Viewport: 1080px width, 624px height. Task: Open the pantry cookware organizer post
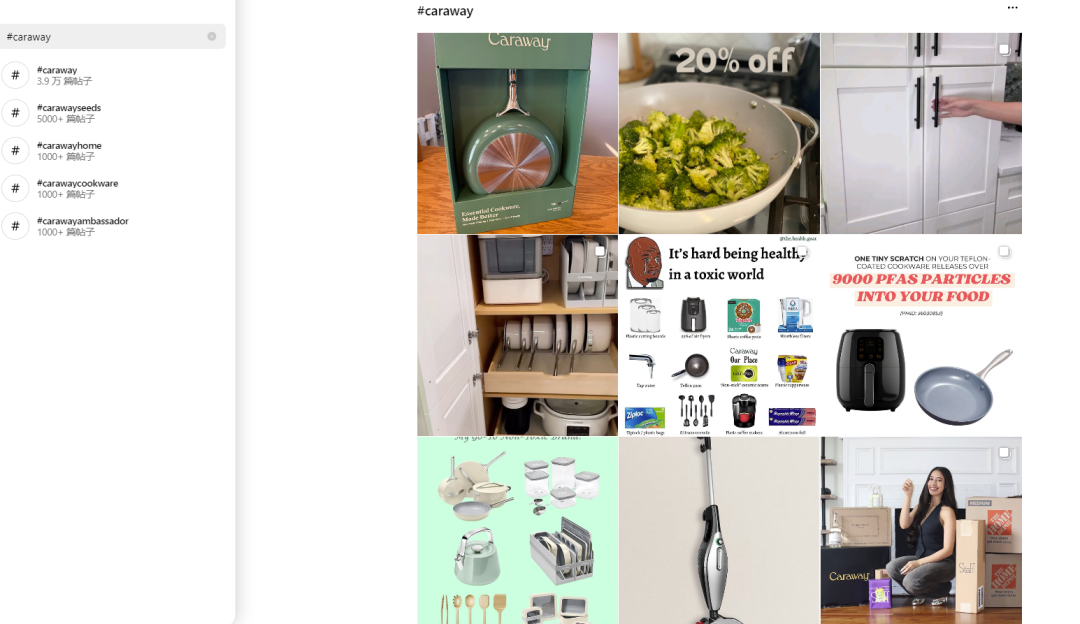coord(517,335)
